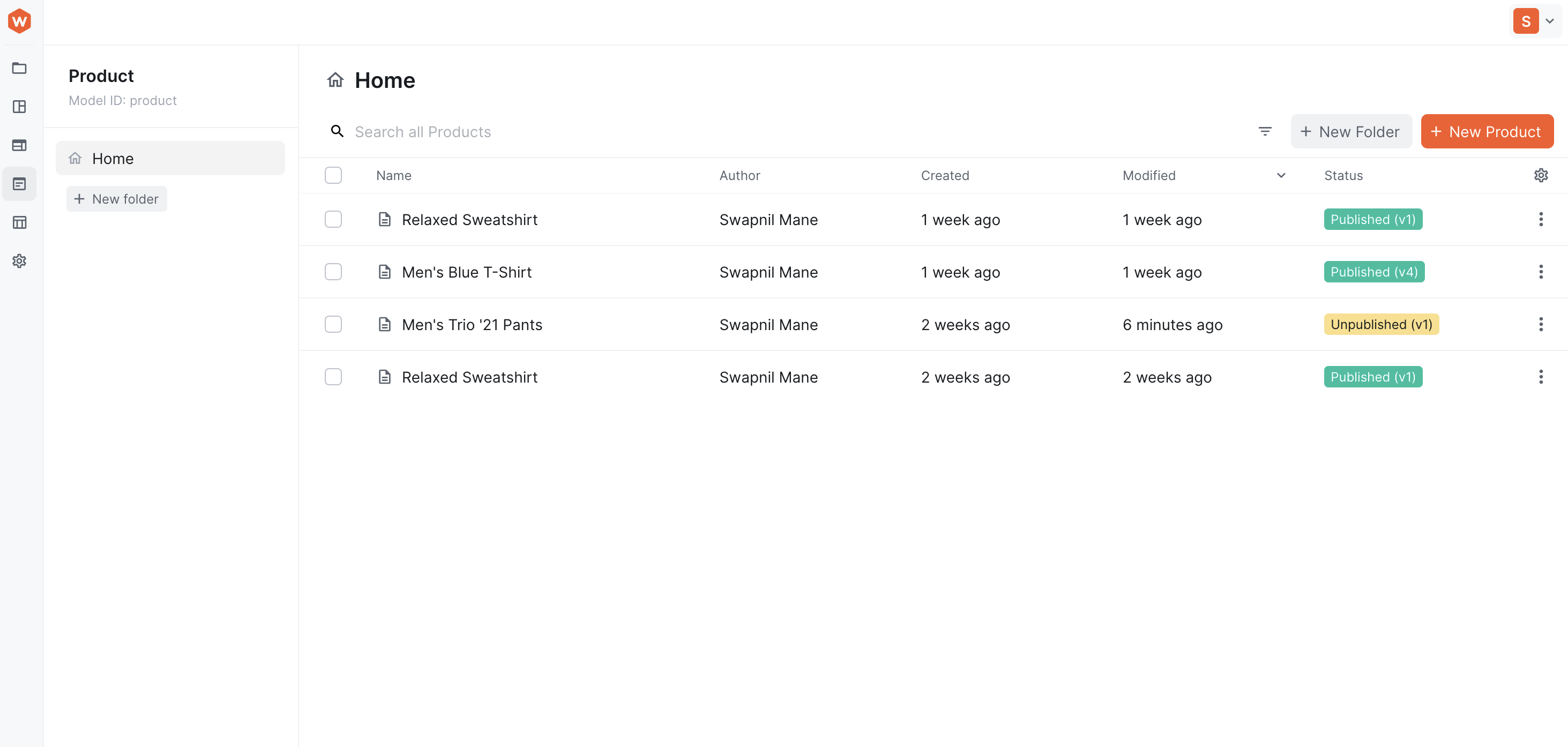1568x747 pixels.
Task: Open three-dot menu for Men's Trio '21 Pants
Action: 1541,325
